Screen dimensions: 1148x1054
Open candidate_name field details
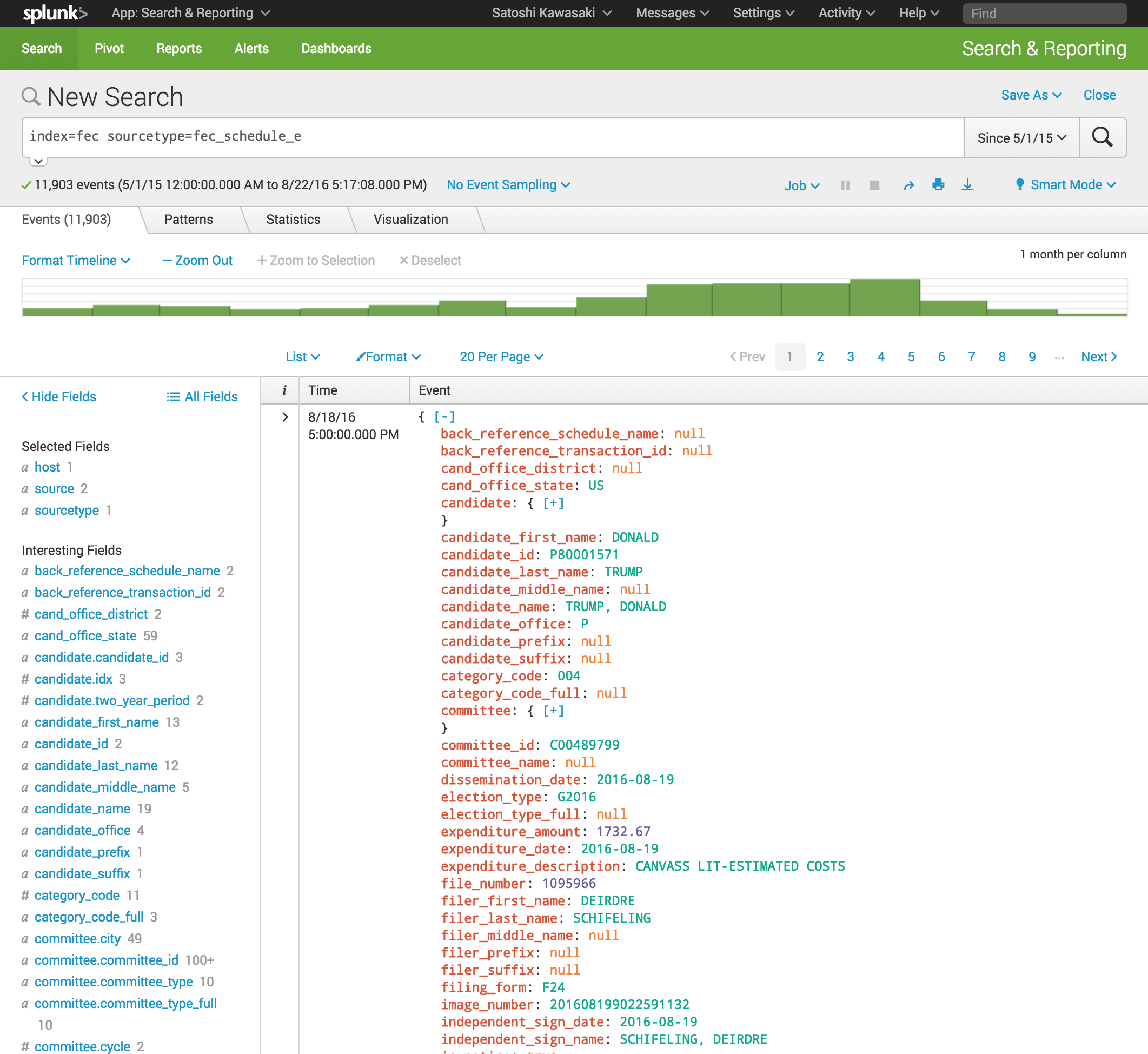(x=83, y=808)
